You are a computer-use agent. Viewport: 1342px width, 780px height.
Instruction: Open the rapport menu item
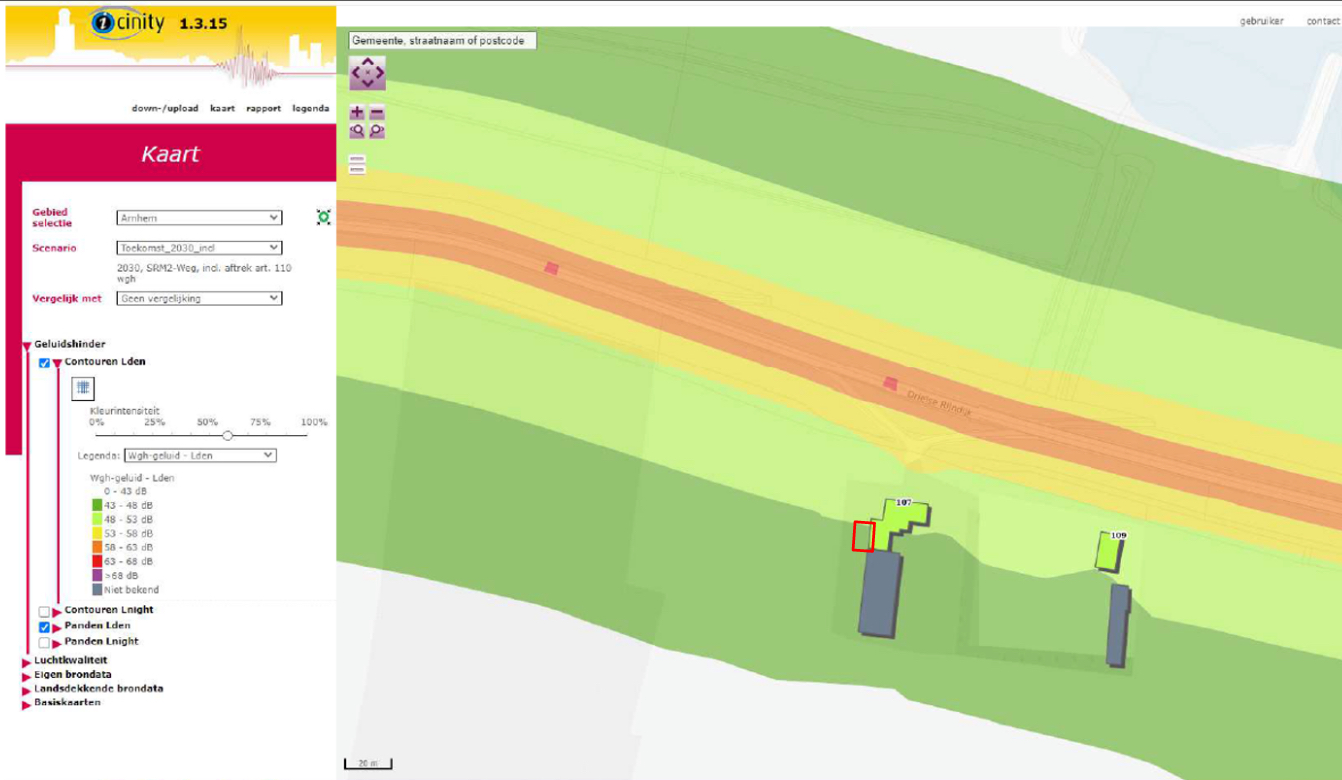[x=264, y=108]
